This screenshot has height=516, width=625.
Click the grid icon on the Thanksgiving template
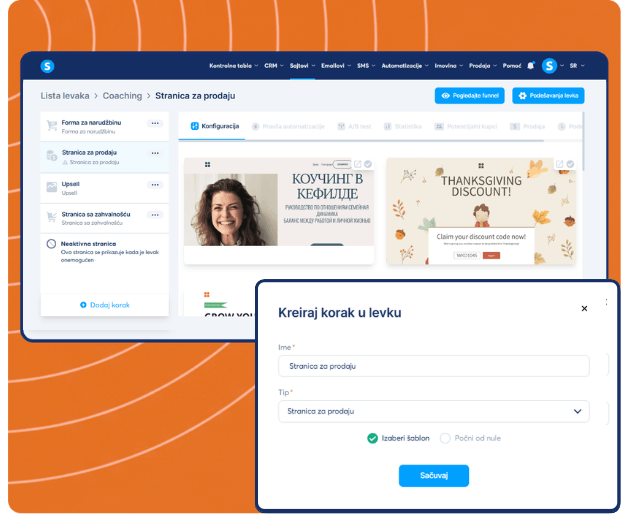(x=481, y=165)
